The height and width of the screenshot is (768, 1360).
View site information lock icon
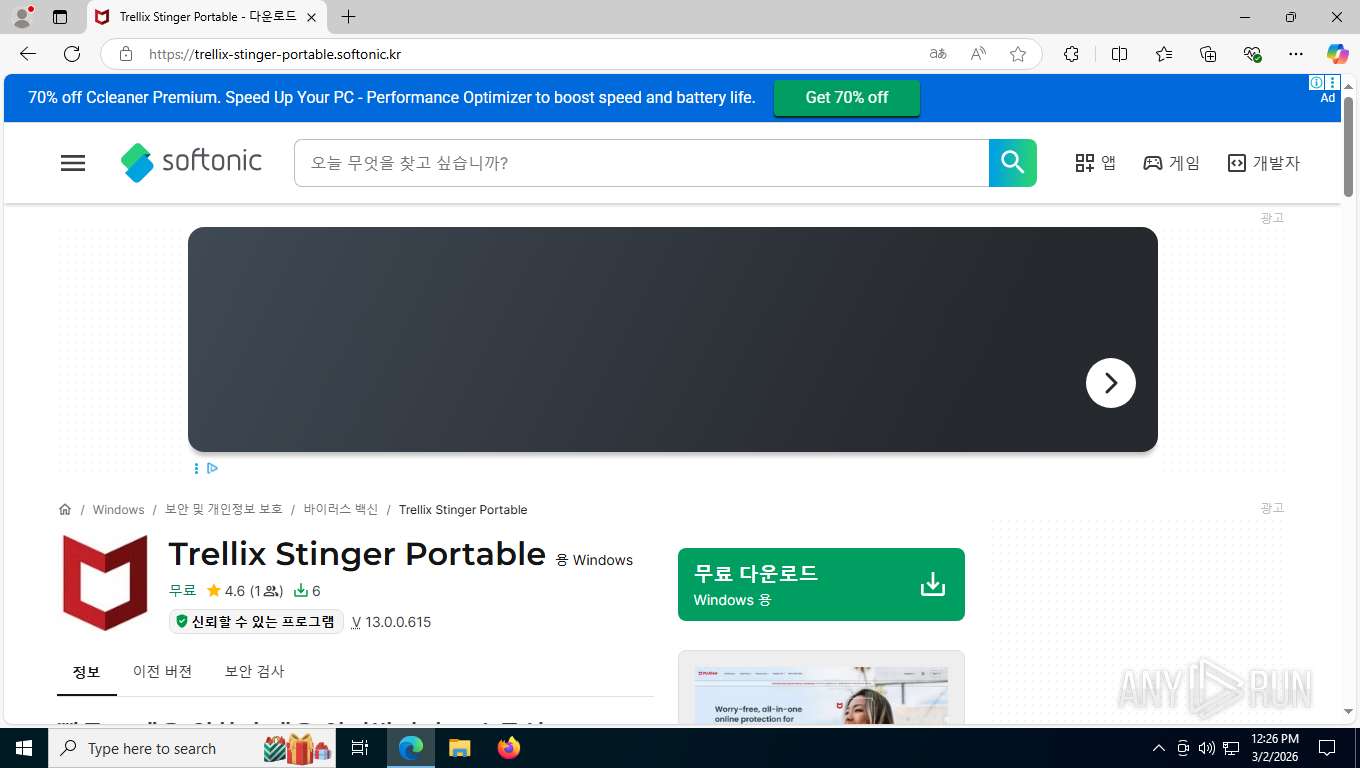point(126,54)
